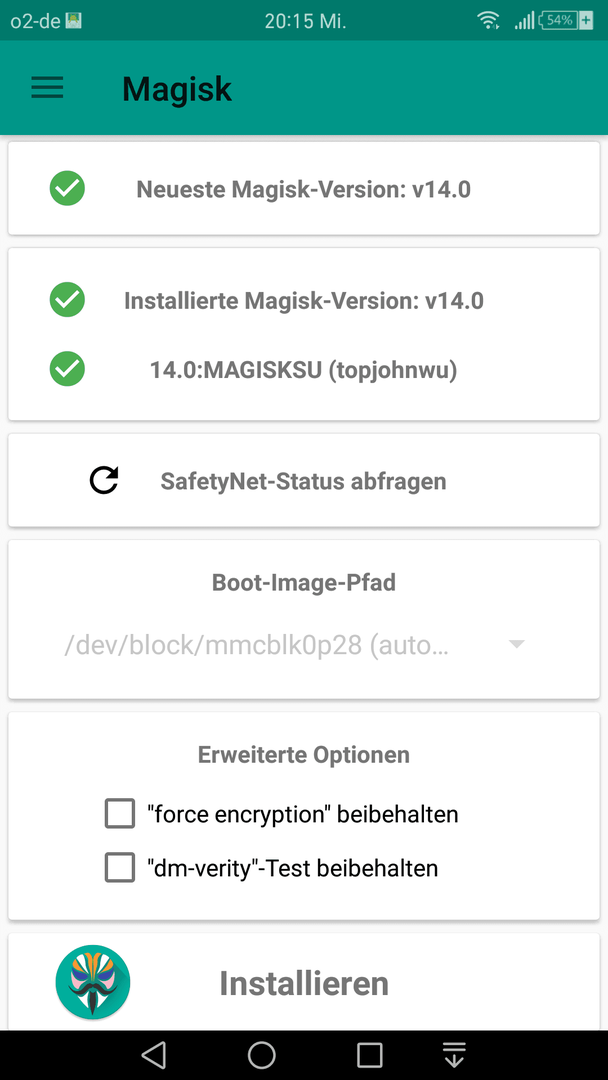This screenshot has height=1080, width=608.
Task: Tap the Neueste Magisk-Version: v14.0 card
Action: pyautogui.click(x=304, y=188)
